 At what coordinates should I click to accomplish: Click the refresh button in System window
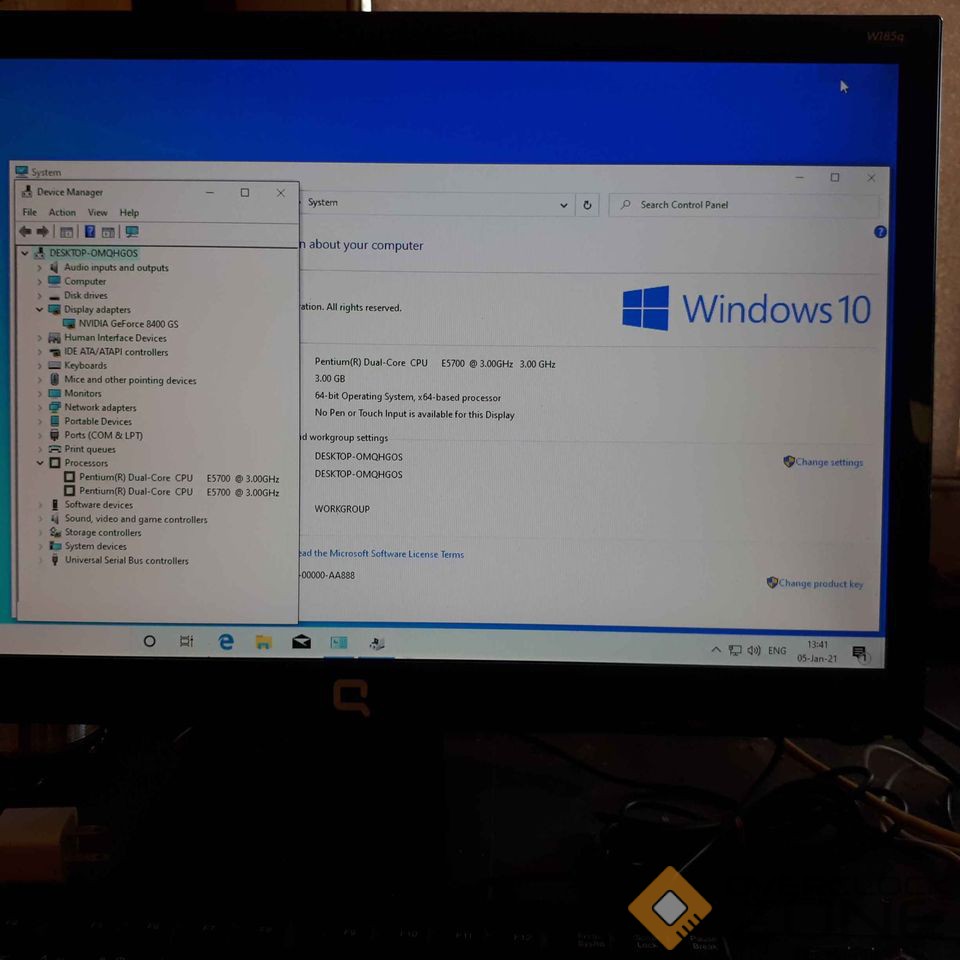(587, 205)
